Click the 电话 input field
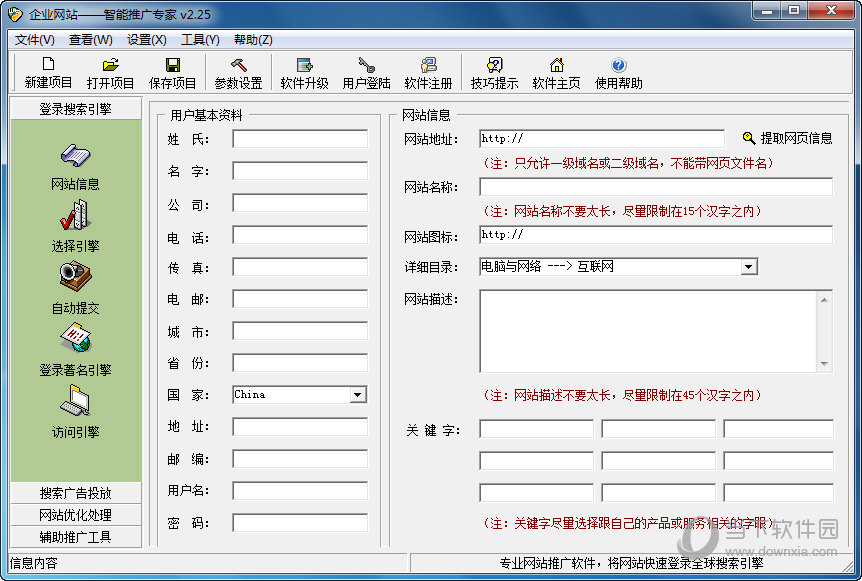 click(x=300, y=235)
